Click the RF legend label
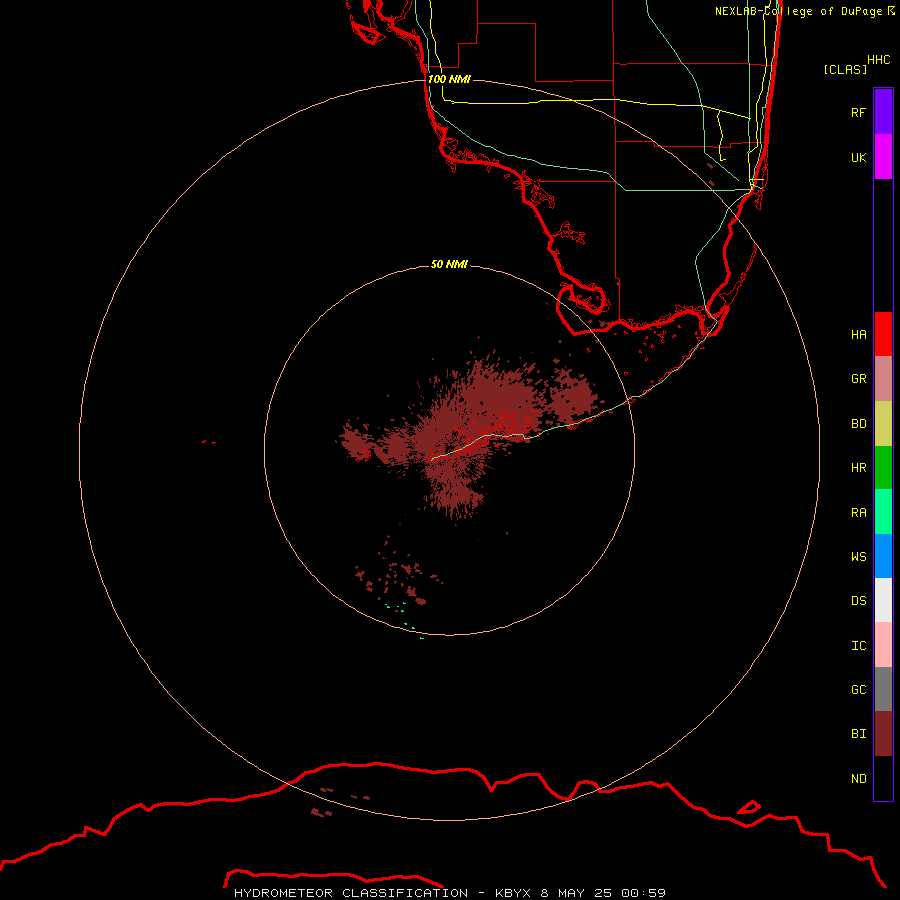Image resolution: width=900 pixels, height=900 pixels. point(859,112)
